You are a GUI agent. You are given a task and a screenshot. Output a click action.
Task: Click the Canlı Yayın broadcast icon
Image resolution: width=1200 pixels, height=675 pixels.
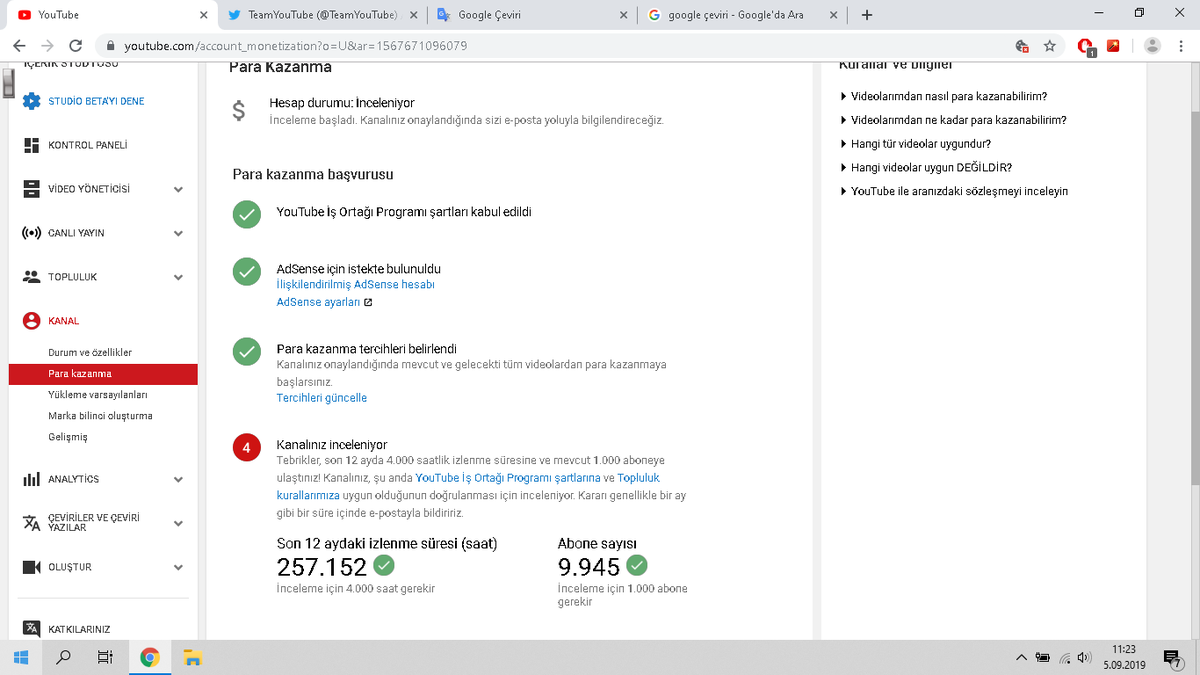click(31, 233)
